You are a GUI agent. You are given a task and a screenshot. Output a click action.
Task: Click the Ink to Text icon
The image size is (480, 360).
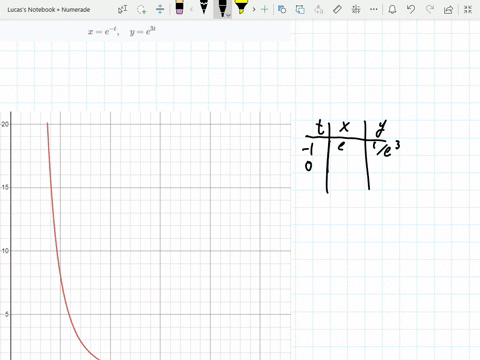(319, 9)
